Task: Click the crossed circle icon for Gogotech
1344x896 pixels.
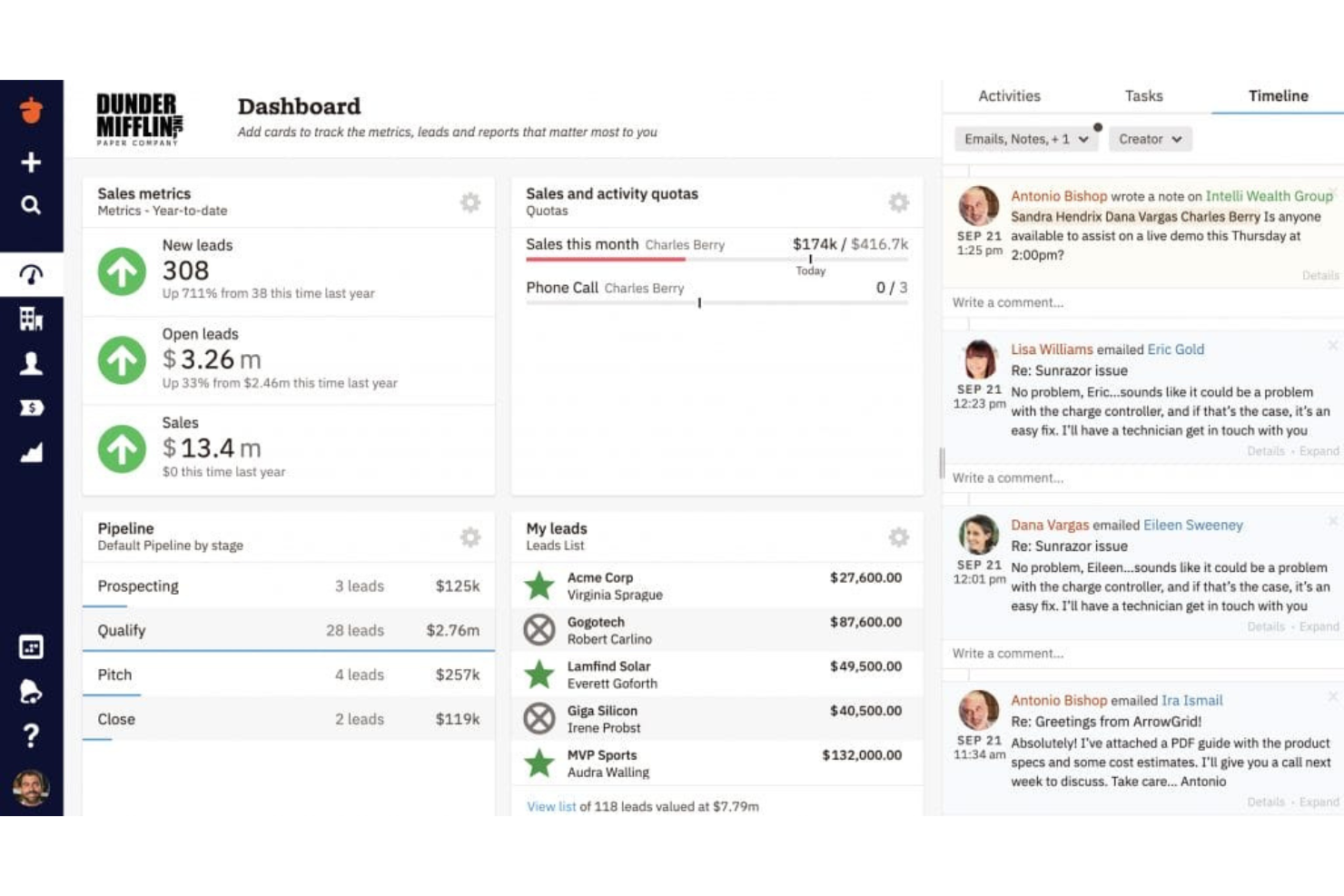Action: 539,630
